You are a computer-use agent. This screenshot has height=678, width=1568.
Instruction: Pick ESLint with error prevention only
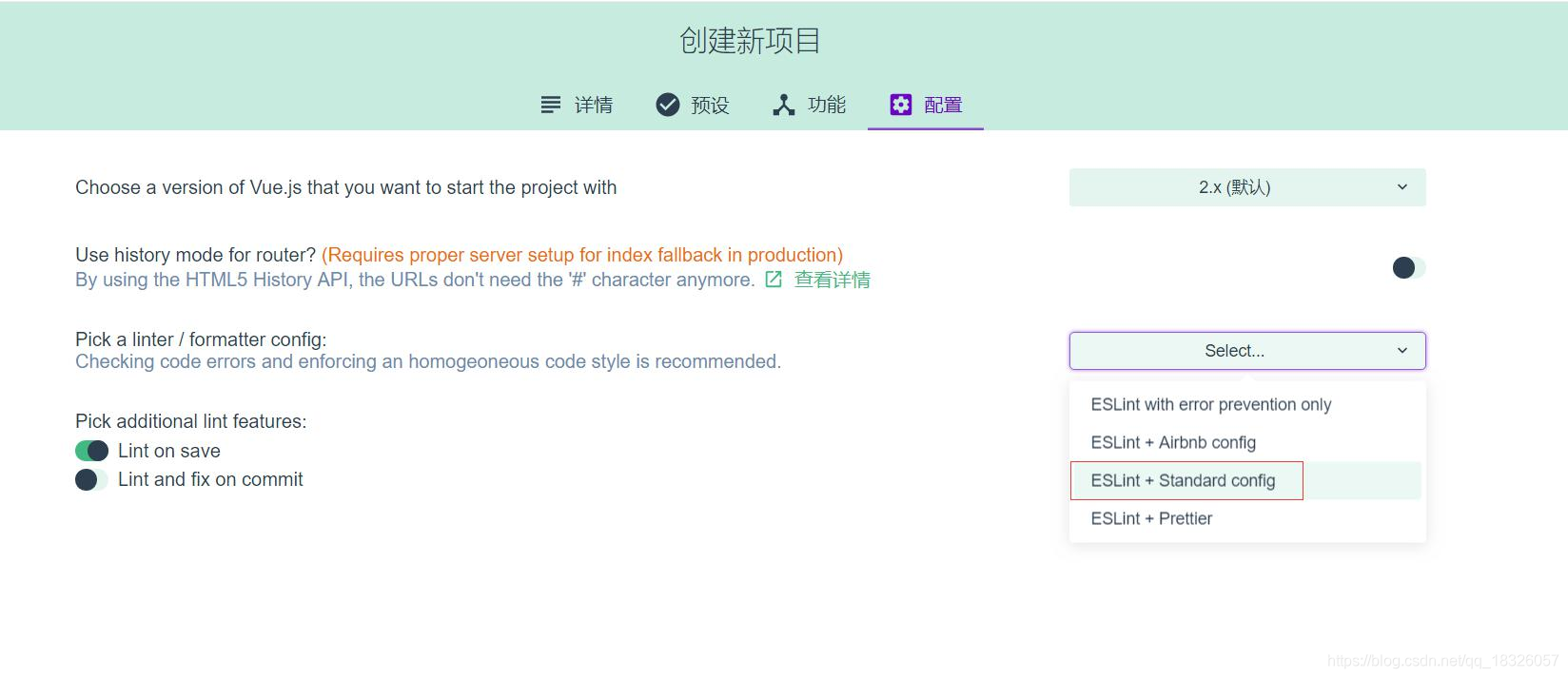(1211, 404)
